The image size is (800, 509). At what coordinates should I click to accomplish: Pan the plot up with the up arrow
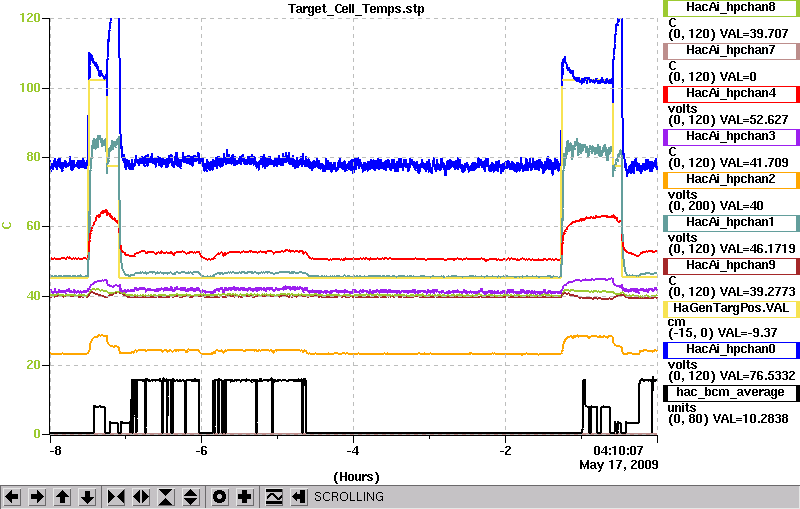[x=62, y=497]
